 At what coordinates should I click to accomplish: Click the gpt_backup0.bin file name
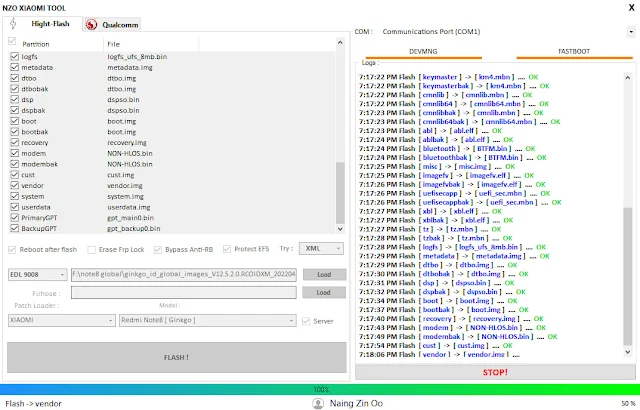pos(134,228)
